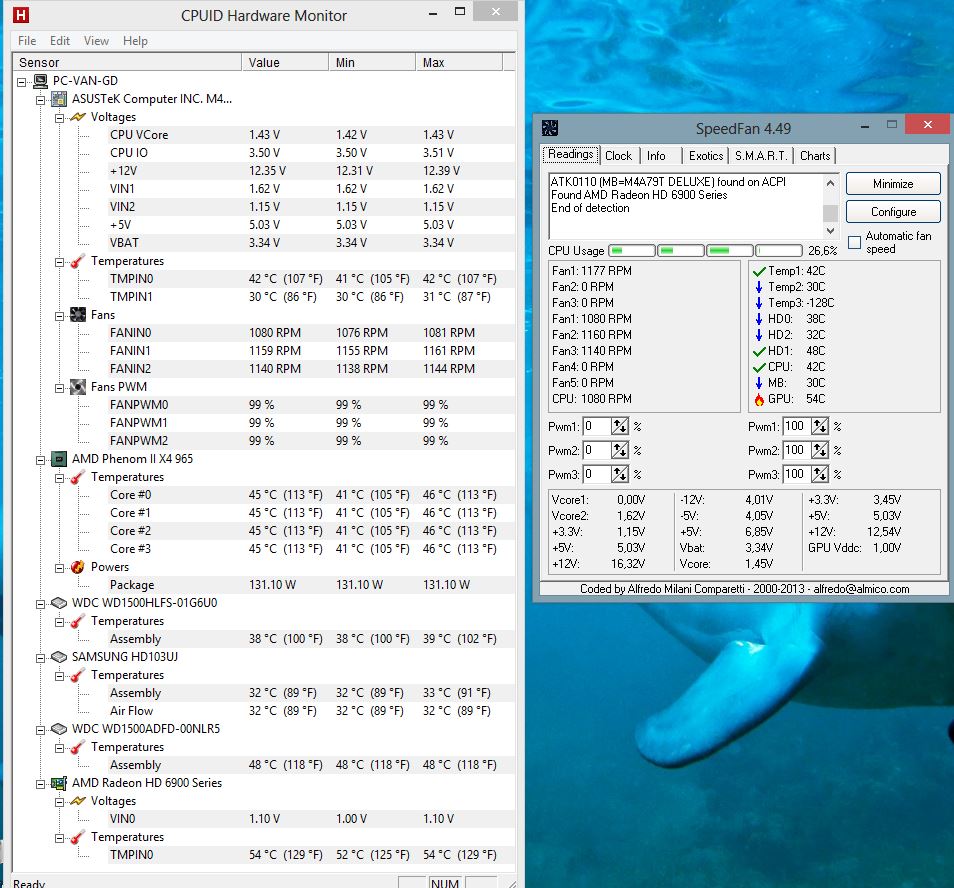Click the WDC WD1500HLFS drive icon
954x888 pixels.
pos(59,603)
